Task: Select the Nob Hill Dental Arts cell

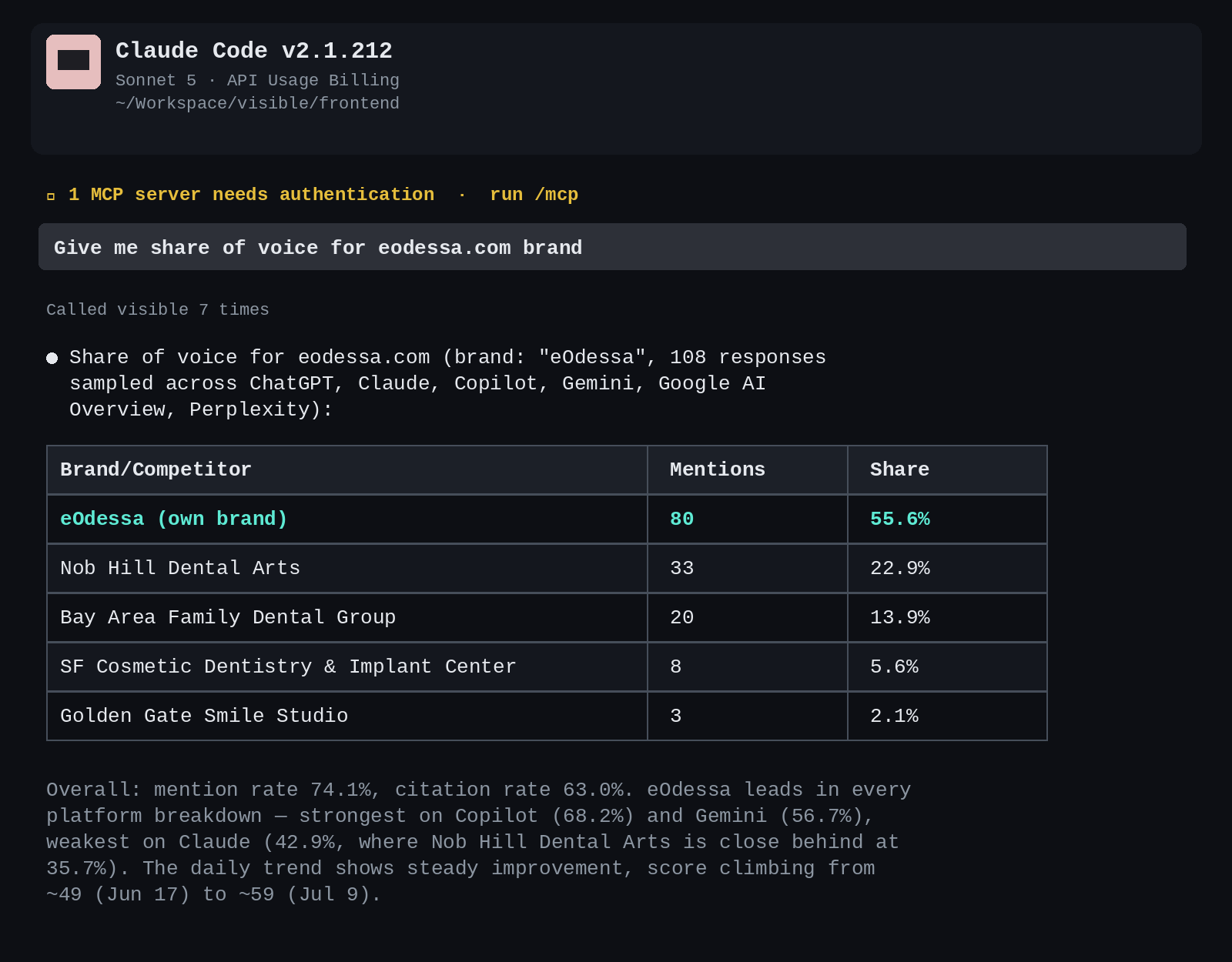Action: click(x=347, y=568)
